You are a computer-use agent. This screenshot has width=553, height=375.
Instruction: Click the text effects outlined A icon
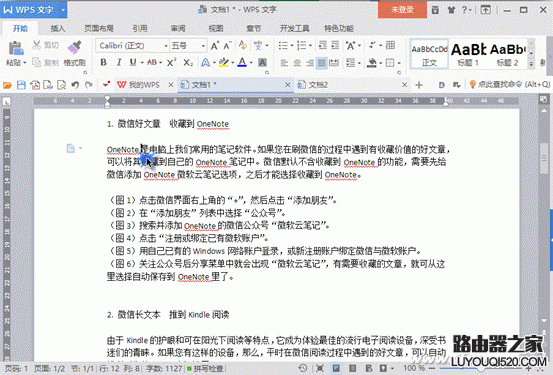click(205, 63)
